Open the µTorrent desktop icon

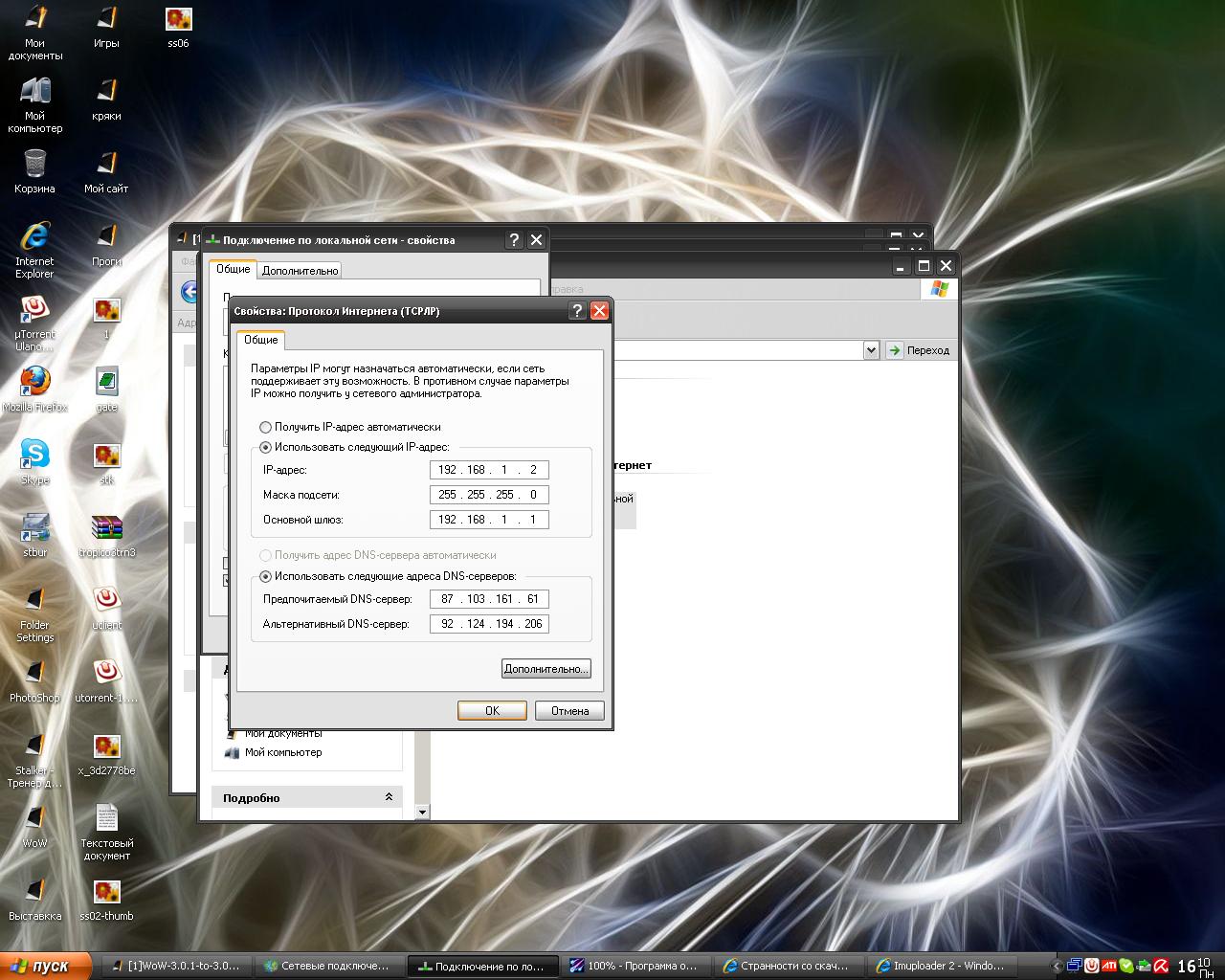[x=34, y=310]
